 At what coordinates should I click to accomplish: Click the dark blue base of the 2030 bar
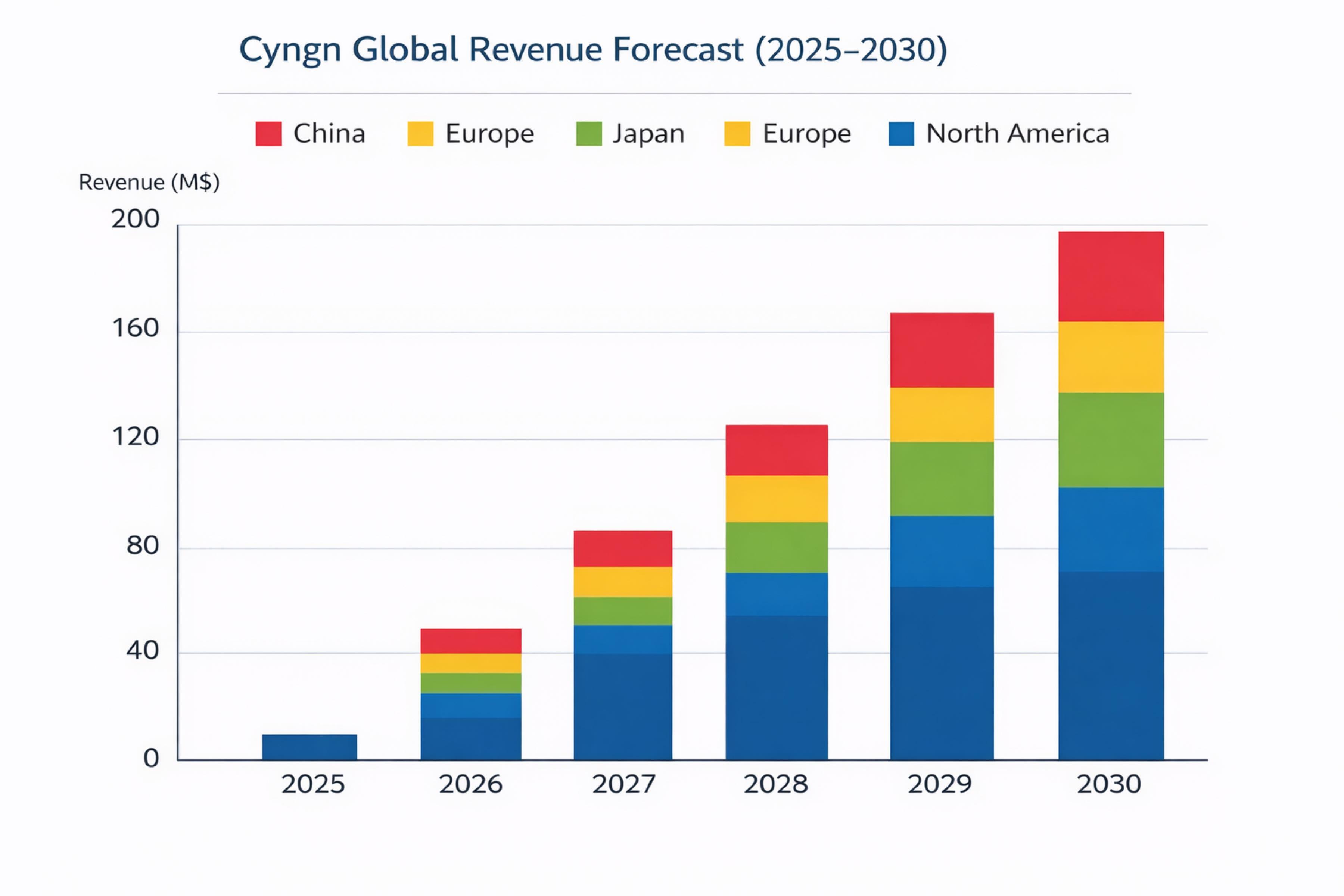[x=1111, y=666]
